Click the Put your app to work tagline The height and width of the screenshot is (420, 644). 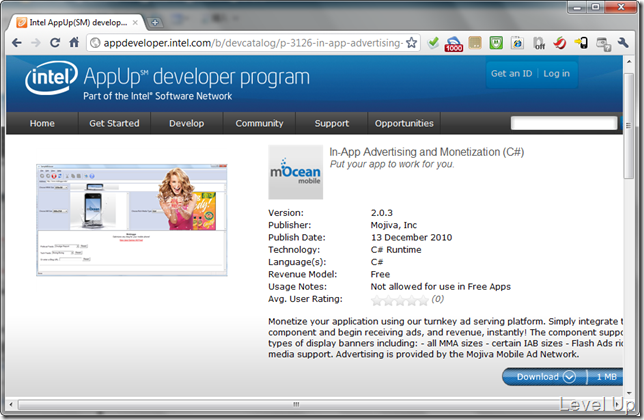click(x=392, y=164)
